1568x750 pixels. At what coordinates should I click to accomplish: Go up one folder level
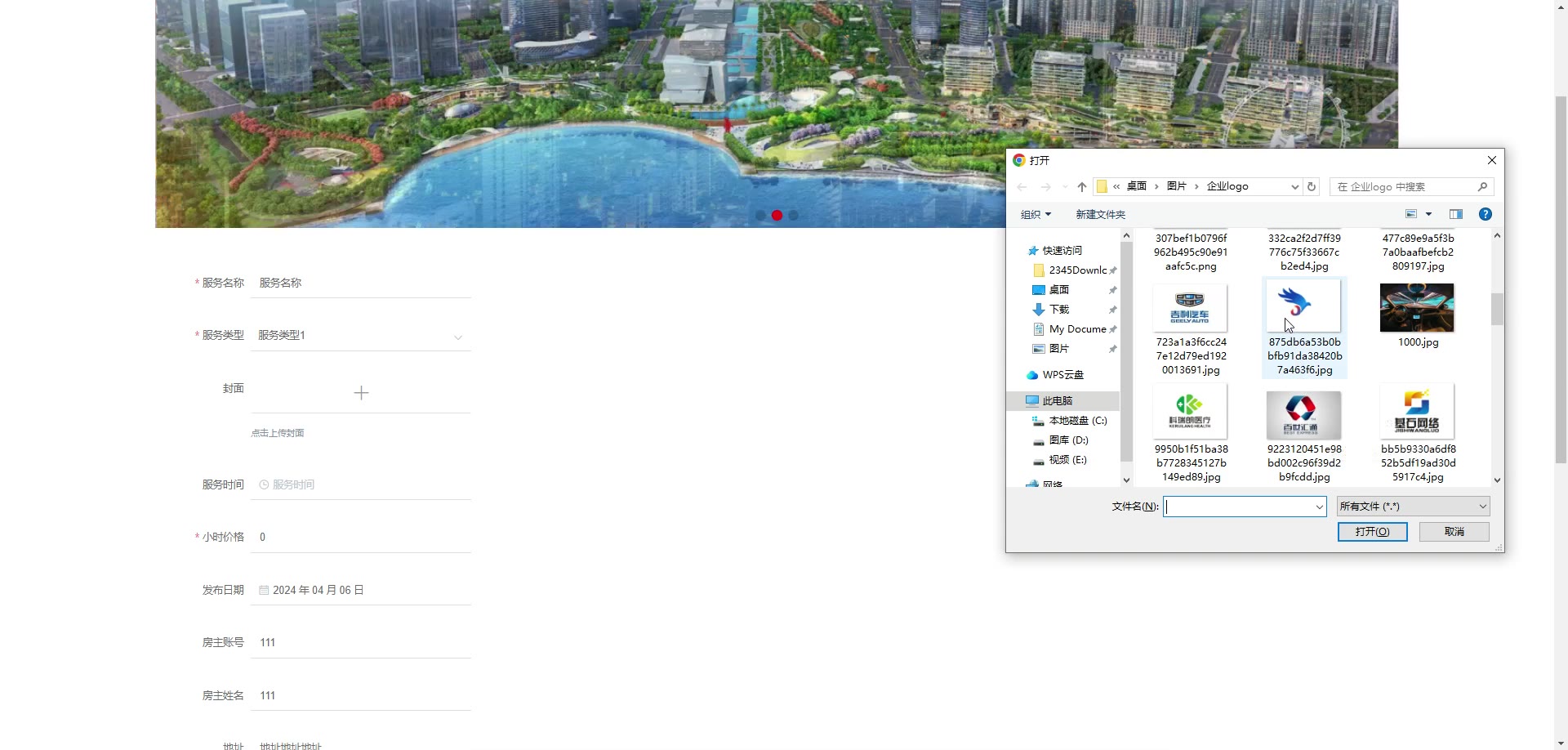coord(1082,187)
